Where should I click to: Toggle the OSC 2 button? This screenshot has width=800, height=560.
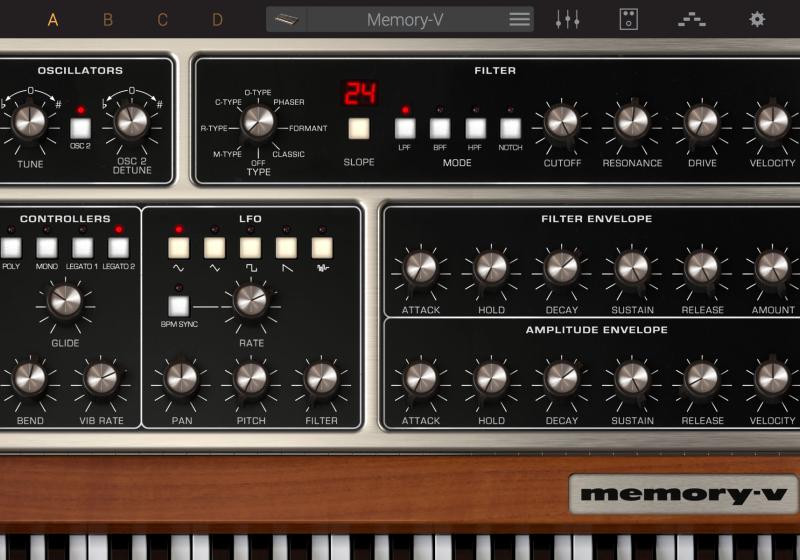[81, 128]
